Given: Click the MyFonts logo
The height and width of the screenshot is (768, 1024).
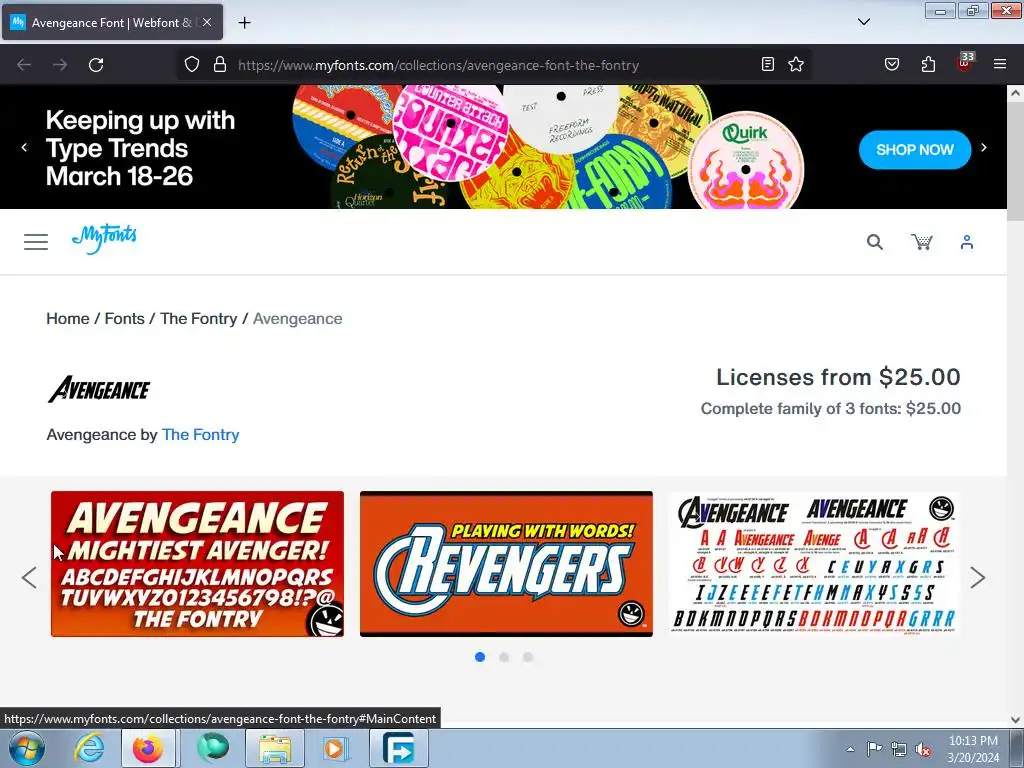Looking at the screenshot, I should click(104, 239).
